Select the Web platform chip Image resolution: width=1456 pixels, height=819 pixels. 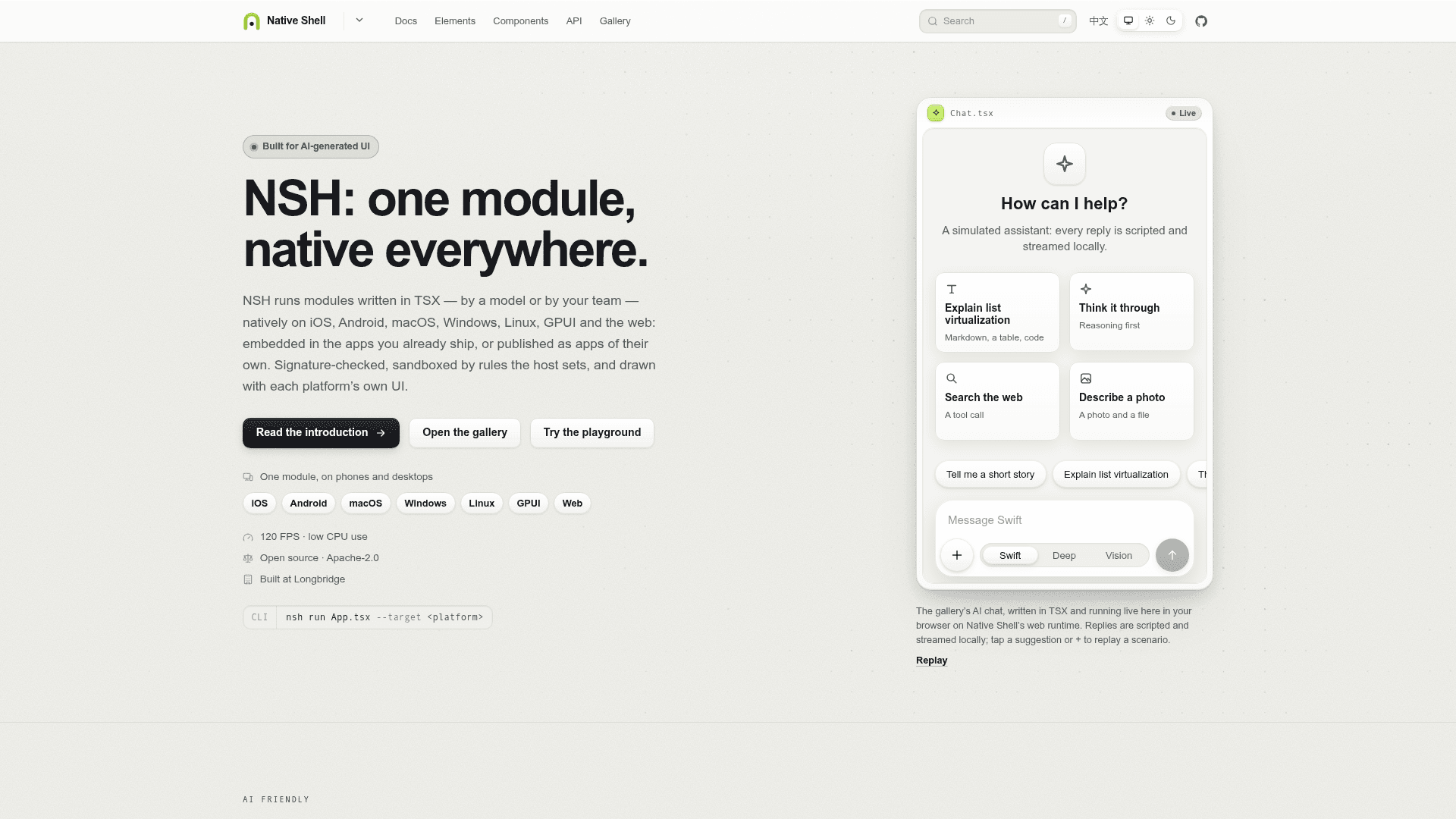(573, 504)
